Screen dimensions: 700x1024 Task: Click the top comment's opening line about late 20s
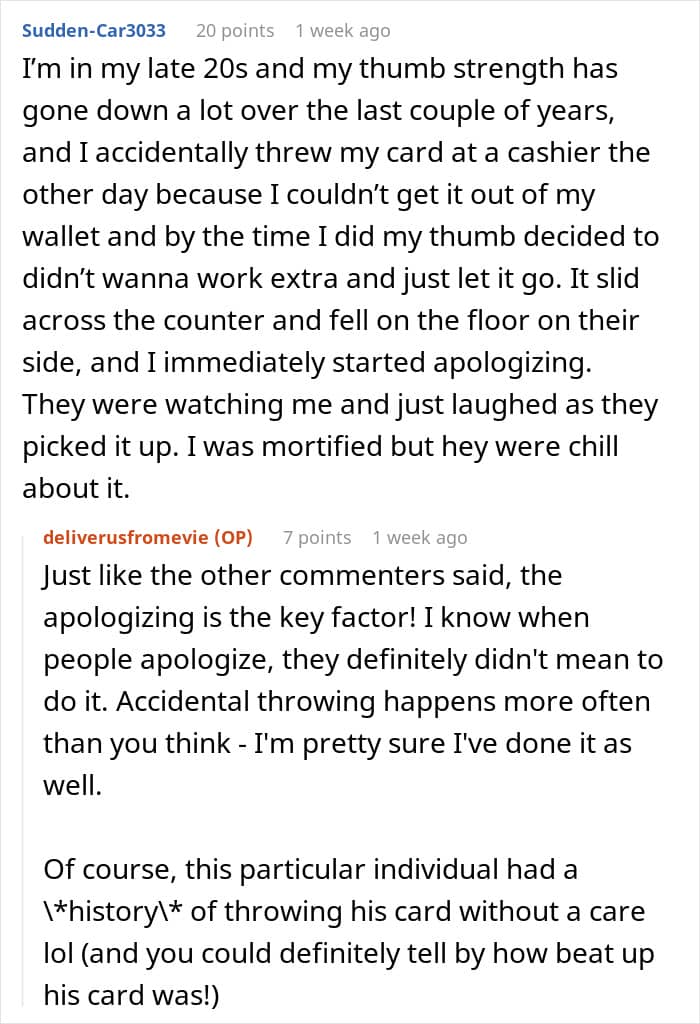[x=320, y=69]
